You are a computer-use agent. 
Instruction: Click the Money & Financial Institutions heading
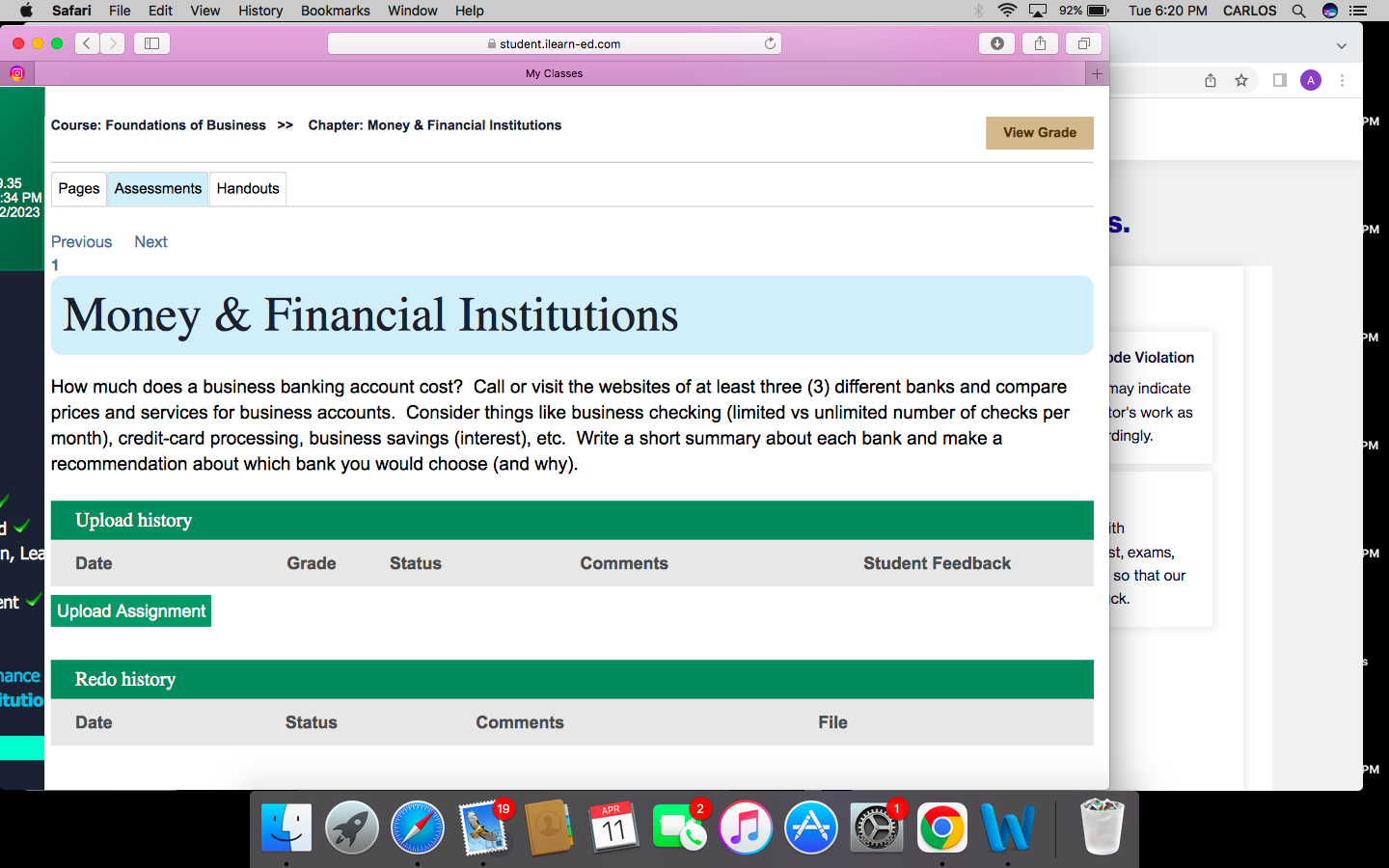(371, 315)
